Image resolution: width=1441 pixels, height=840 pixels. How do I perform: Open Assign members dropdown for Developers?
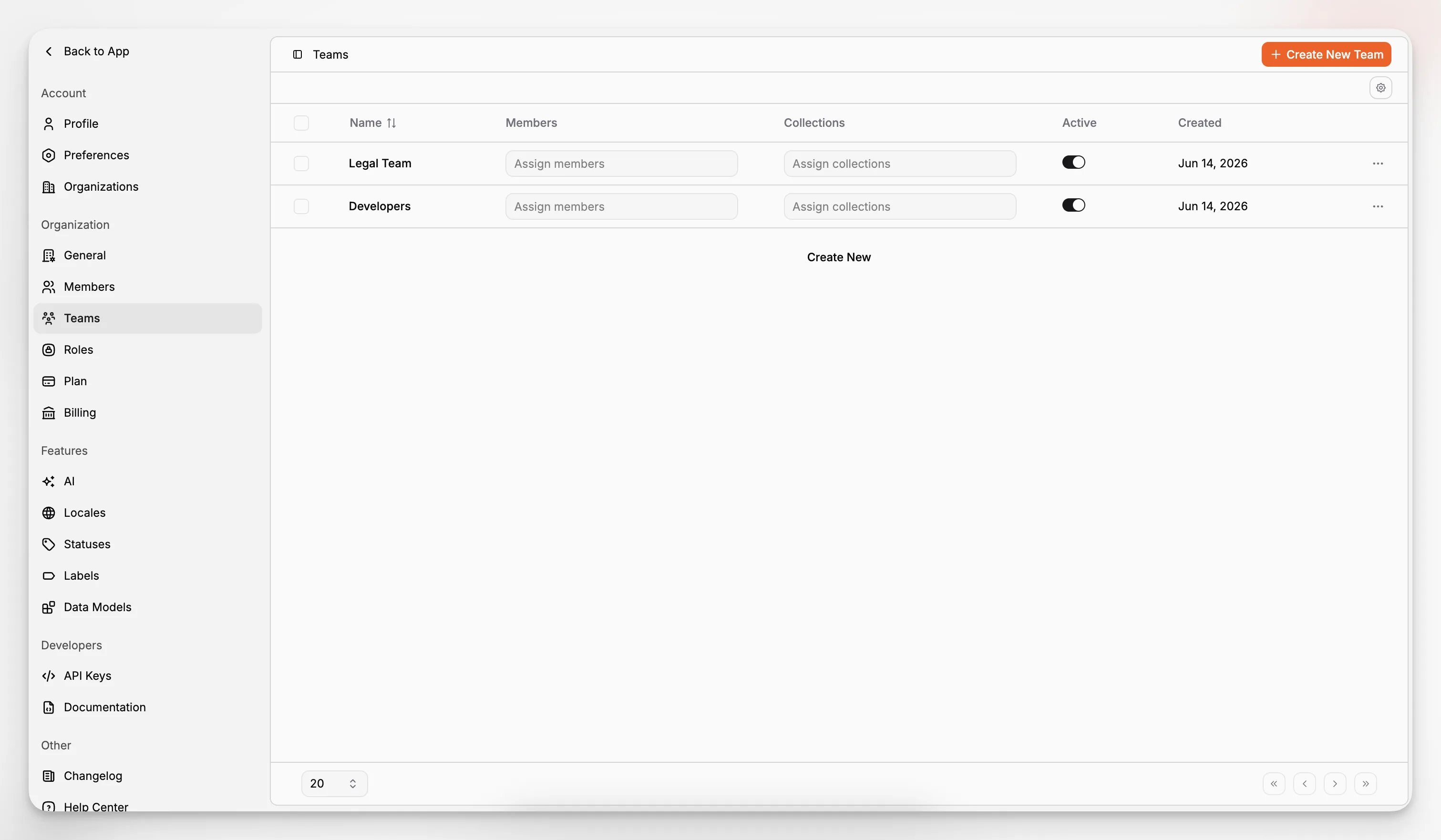[622, 206]
